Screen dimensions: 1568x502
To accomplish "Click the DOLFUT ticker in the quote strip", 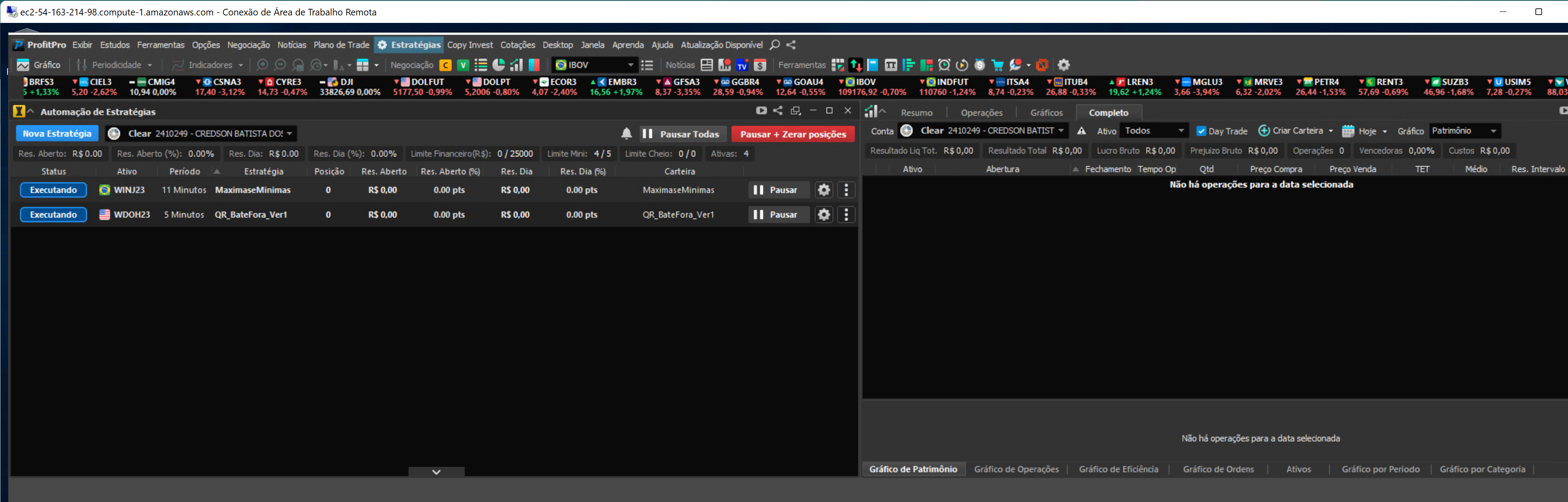I will pyautogui.click(x=422, y=86).
